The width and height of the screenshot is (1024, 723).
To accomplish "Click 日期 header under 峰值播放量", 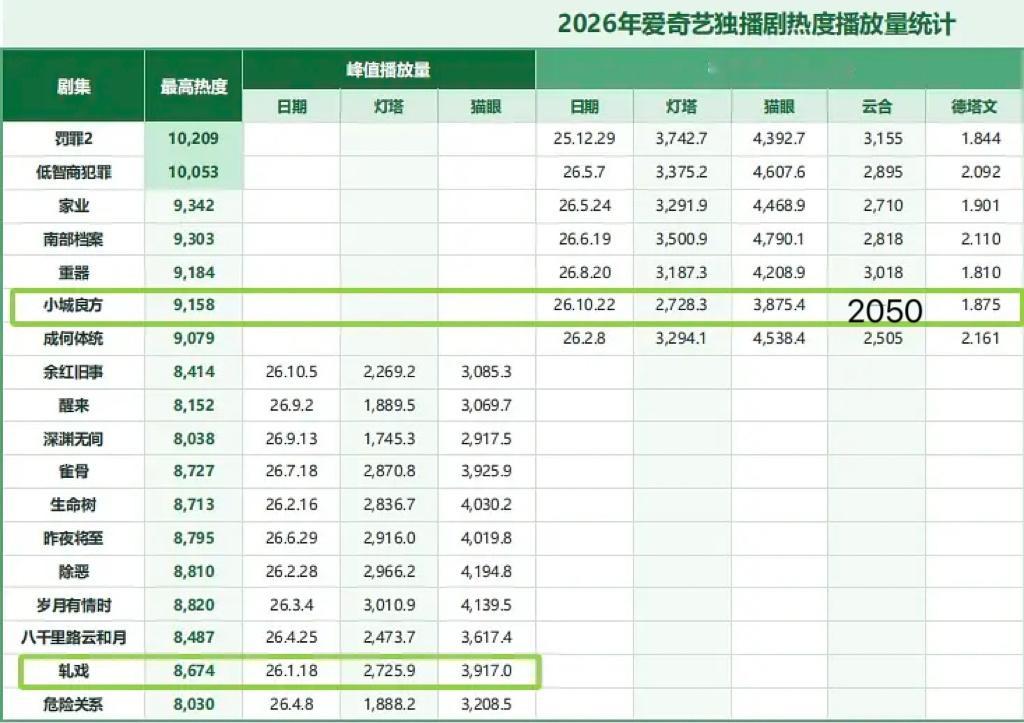I will [291, 106].
